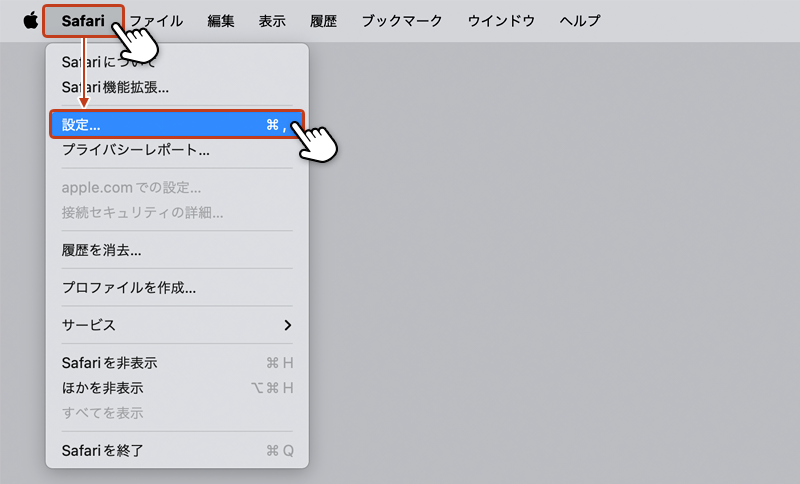
Task: Quit via Safariを終了 entry
Action: click(x=177, y=451)
